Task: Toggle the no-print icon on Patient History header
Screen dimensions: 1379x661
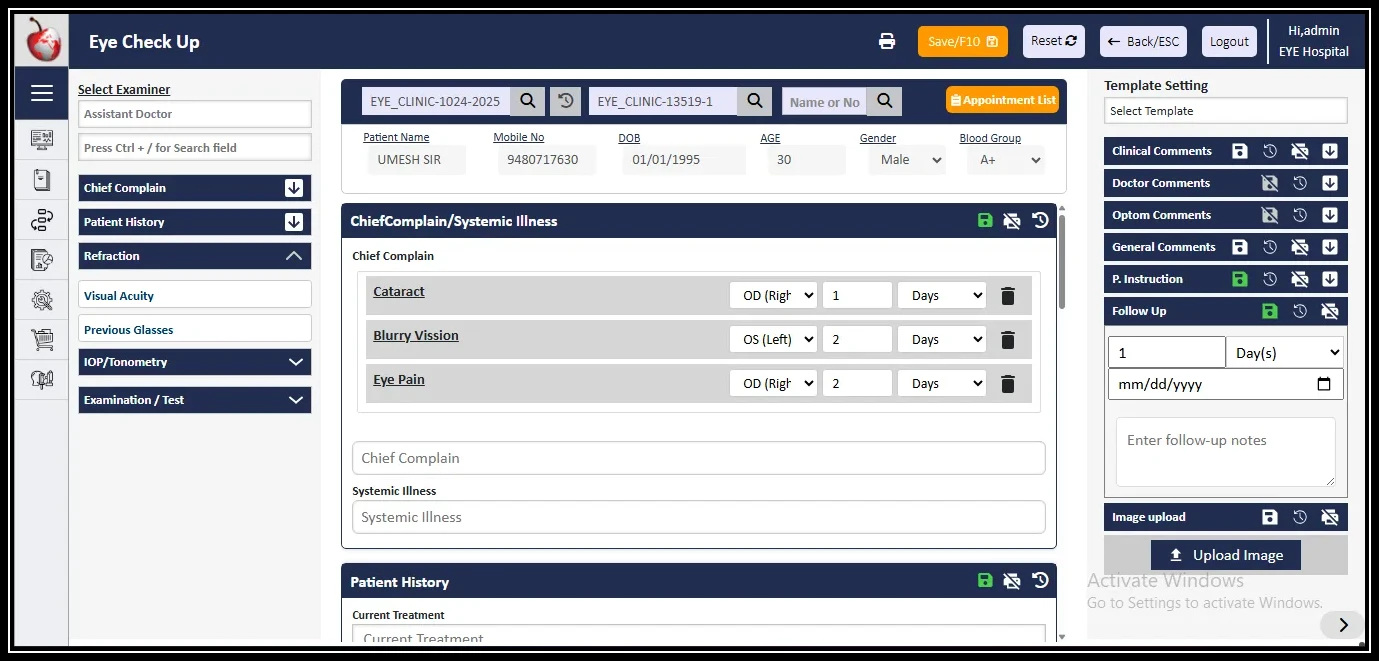Action: click(1011, 580)
